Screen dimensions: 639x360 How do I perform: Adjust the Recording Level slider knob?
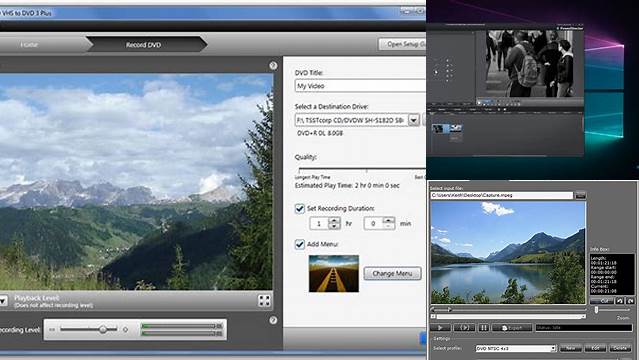coord(103,329)
